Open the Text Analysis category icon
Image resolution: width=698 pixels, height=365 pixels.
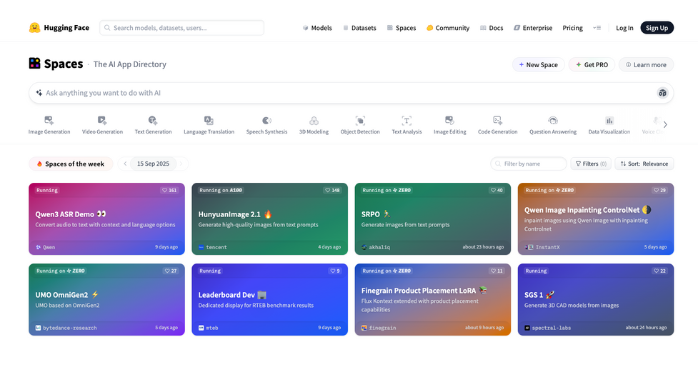pos(406,120)
